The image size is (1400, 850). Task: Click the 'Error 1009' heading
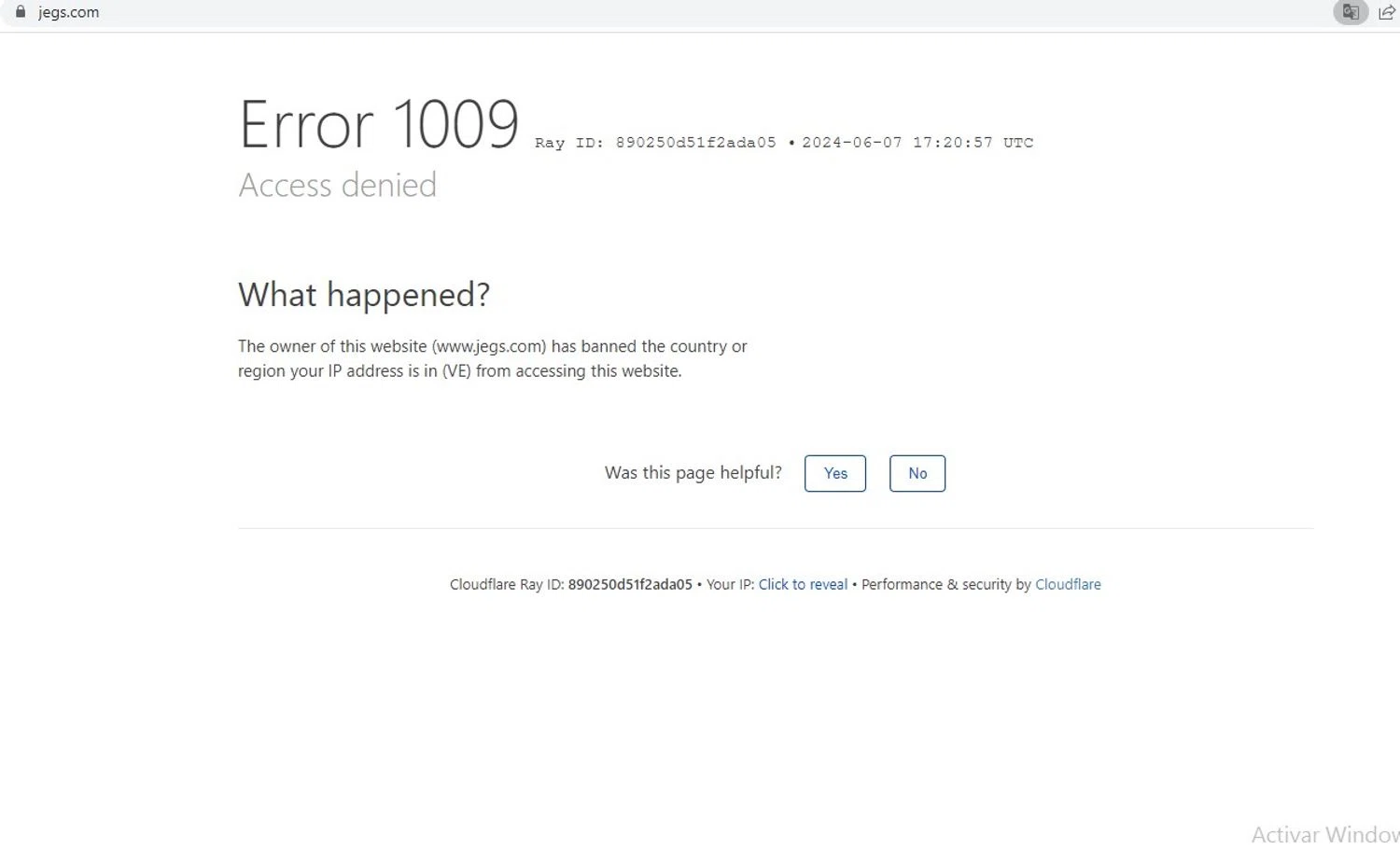tap(379, 124)
